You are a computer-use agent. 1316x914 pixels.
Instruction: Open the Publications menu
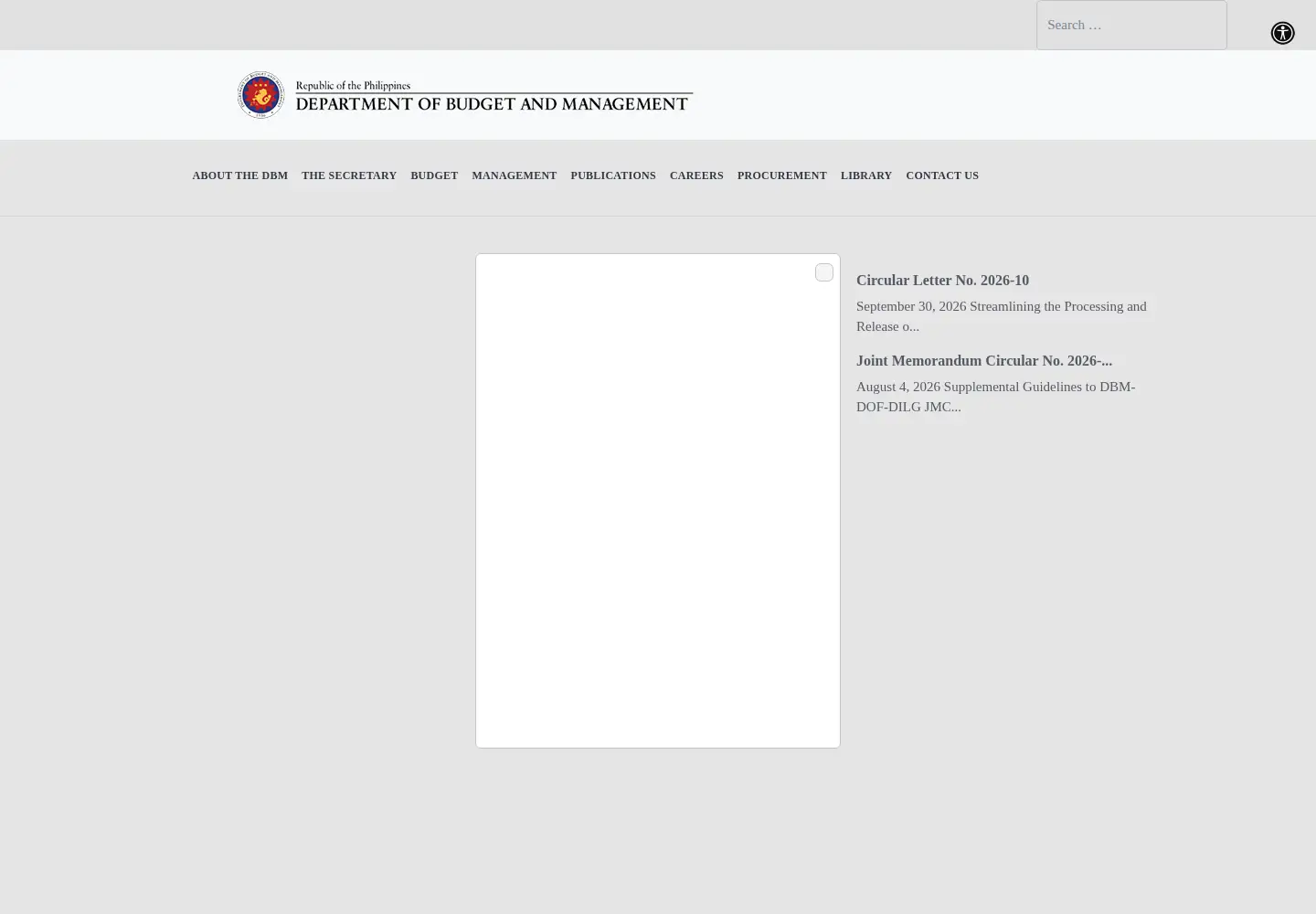[x=613, y=175]
